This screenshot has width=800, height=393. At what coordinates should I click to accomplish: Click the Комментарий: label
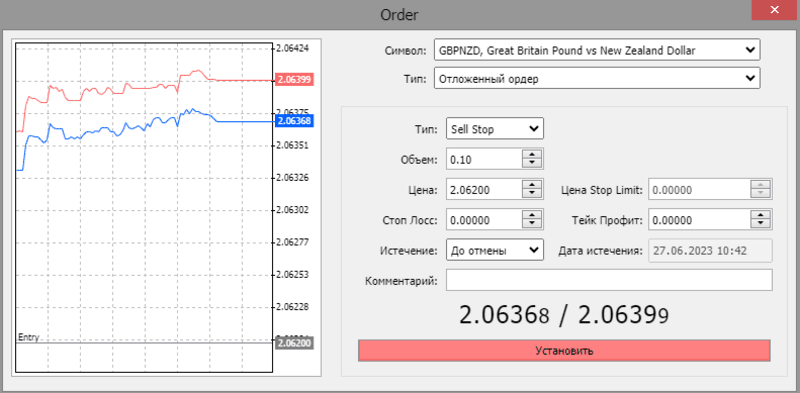coord(402,281)
